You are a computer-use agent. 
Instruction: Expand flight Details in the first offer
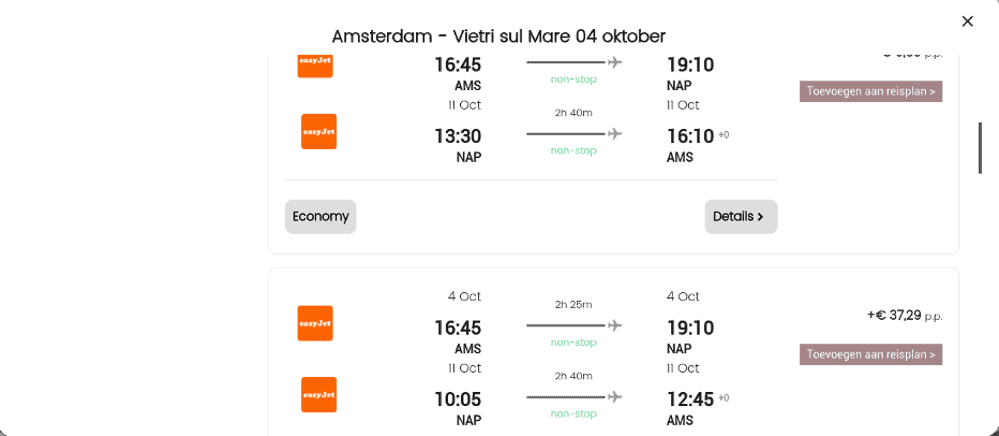point(740,216)
